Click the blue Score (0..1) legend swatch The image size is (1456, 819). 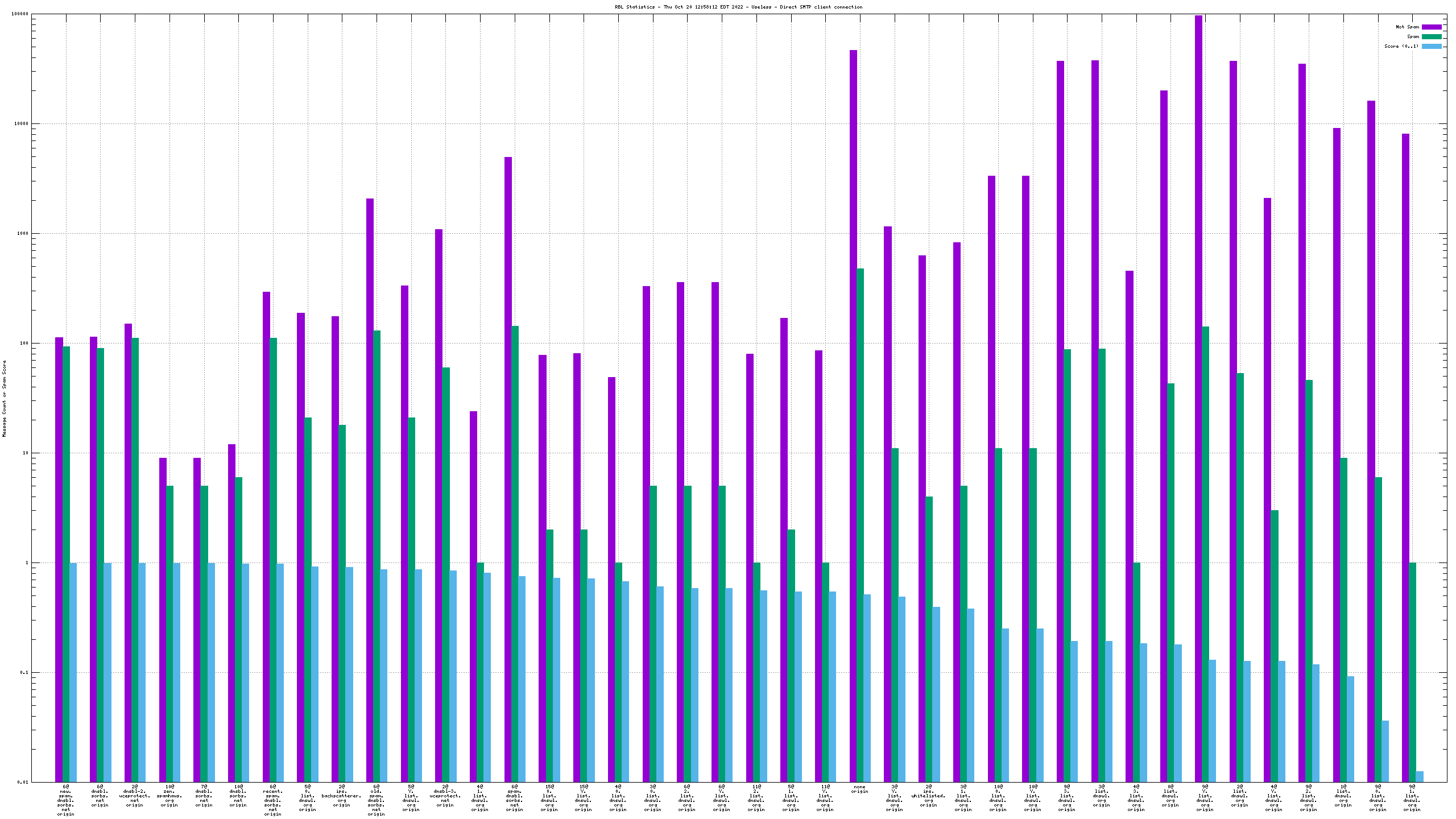(1431, 46)
